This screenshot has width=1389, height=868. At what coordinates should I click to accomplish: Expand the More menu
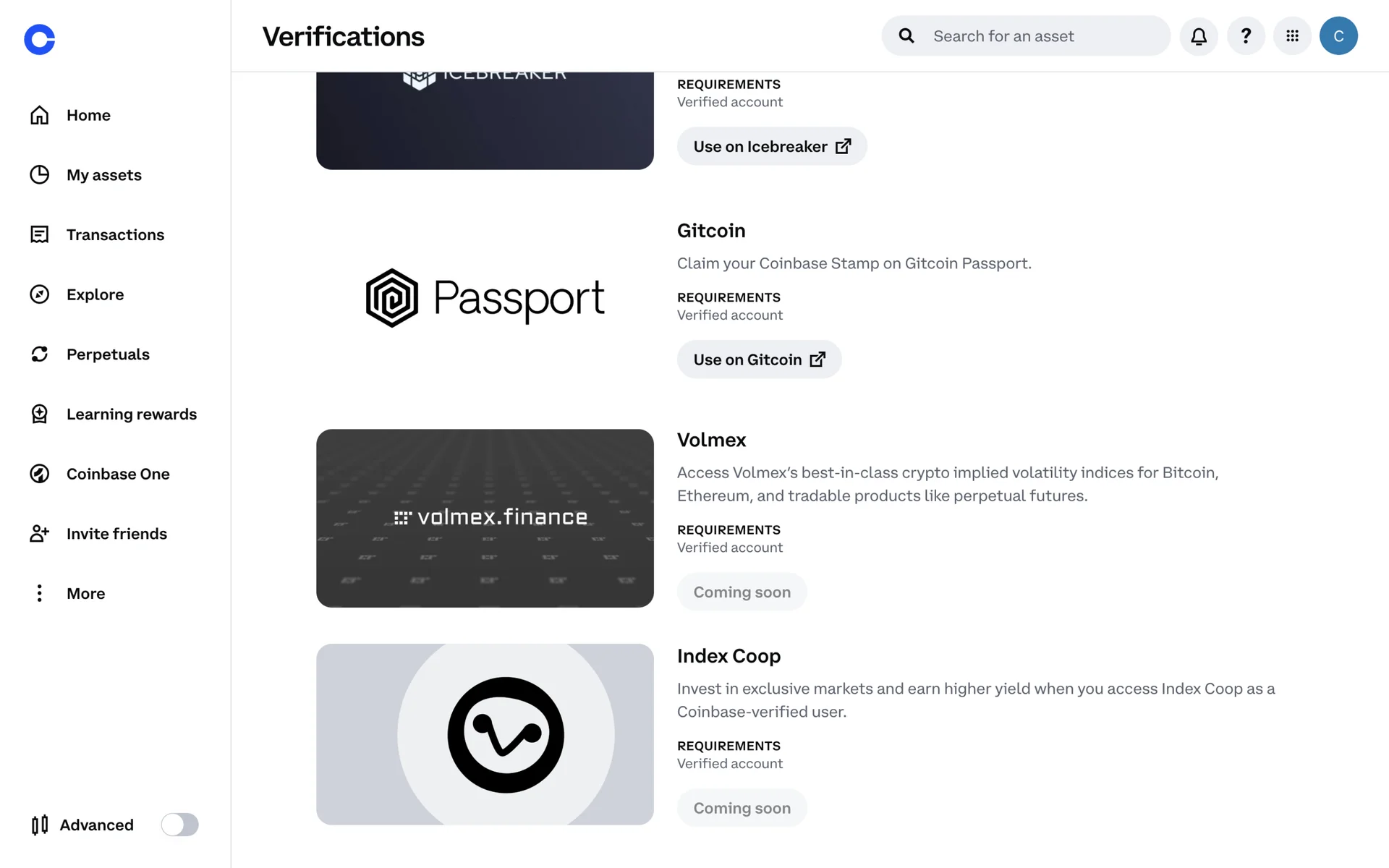click(85, 594)
